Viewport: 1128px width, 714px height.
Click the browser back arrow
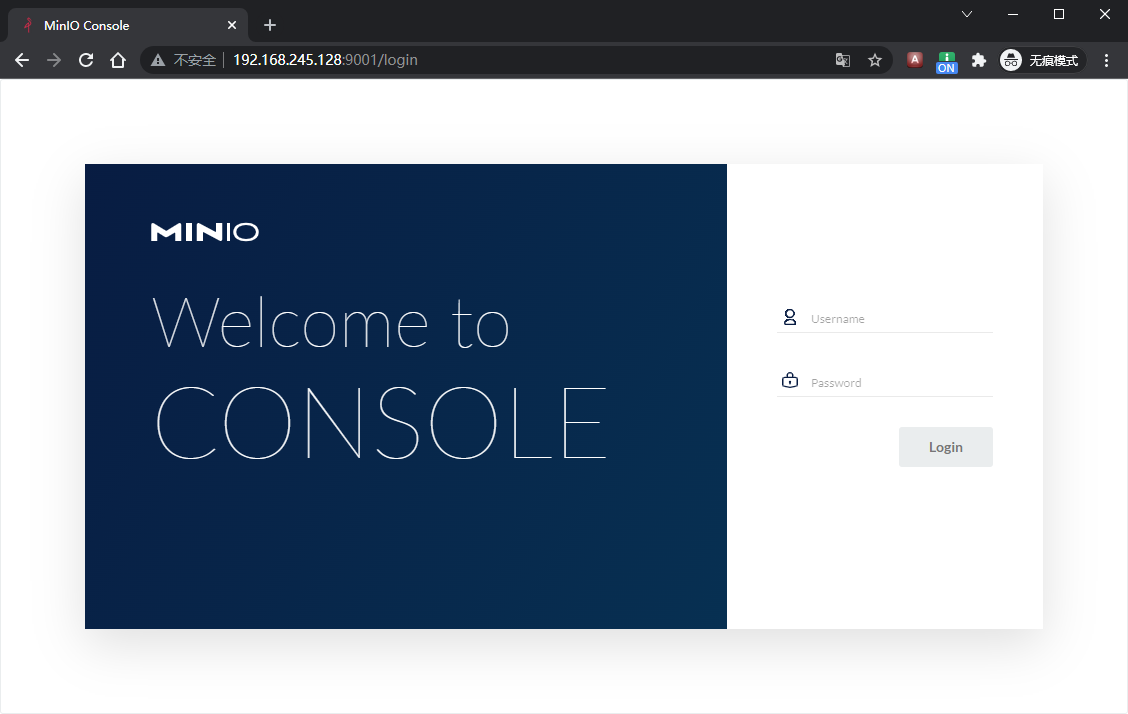point(22,60)
